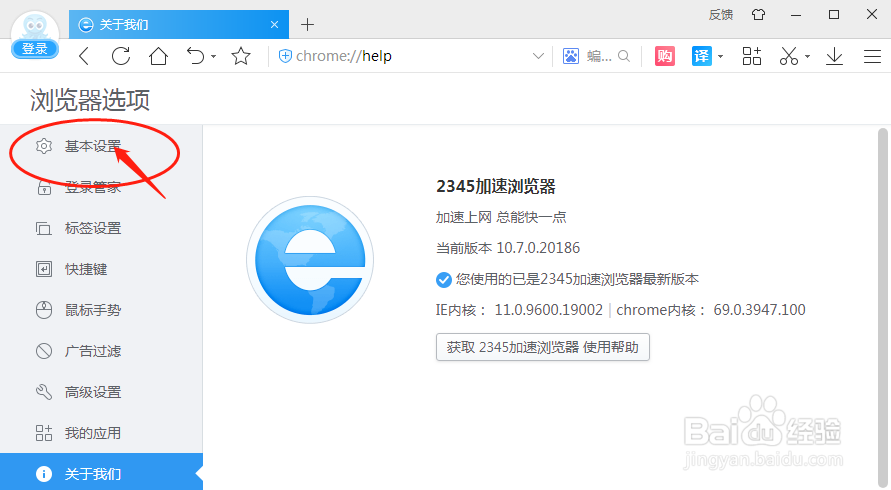Click the Baidu paw search engine icon
This screenshot has width=891, height=490.
(x=571, y=56)
